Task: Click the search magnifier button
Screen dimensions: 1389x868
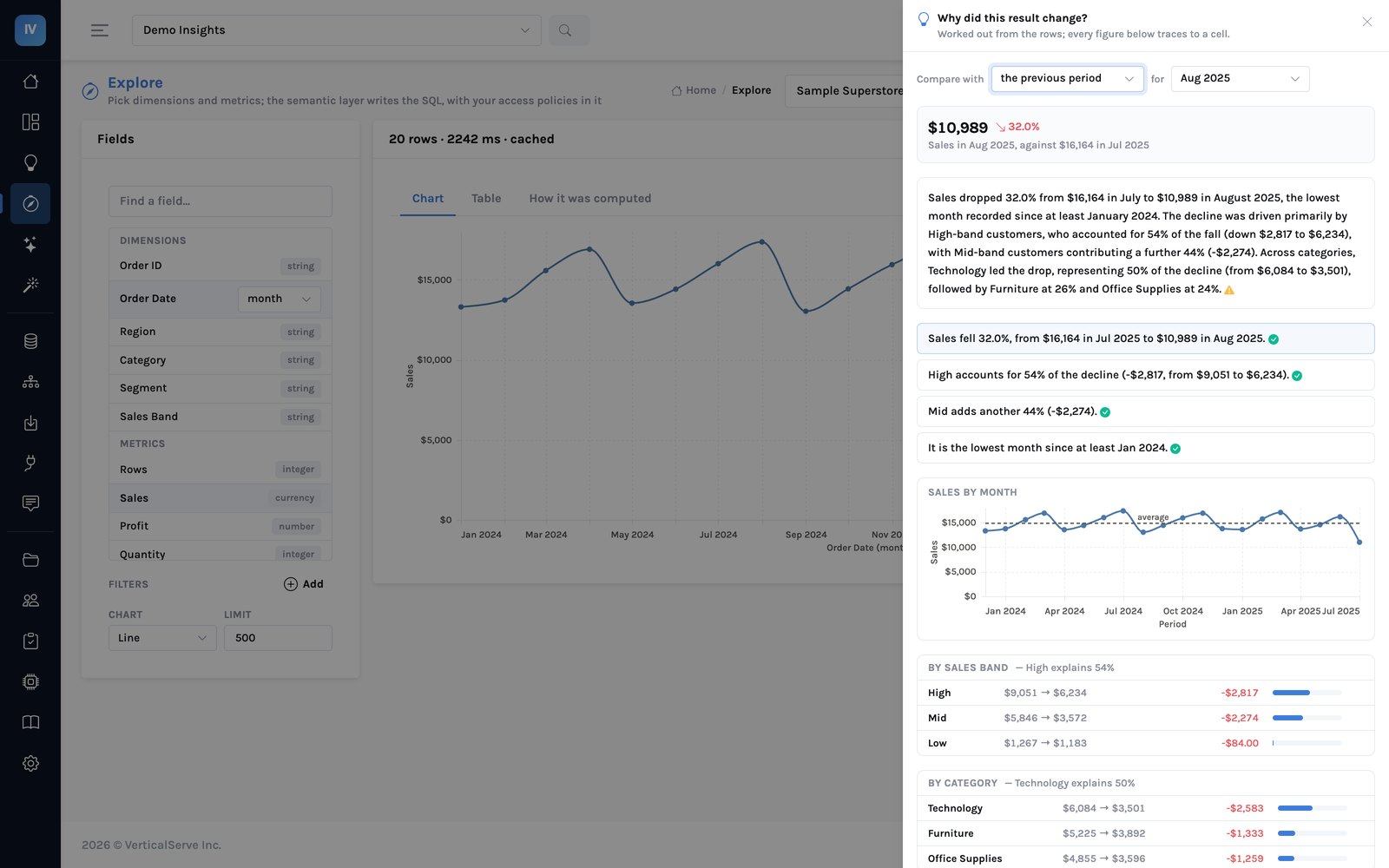Action: [x=569, y=30]
